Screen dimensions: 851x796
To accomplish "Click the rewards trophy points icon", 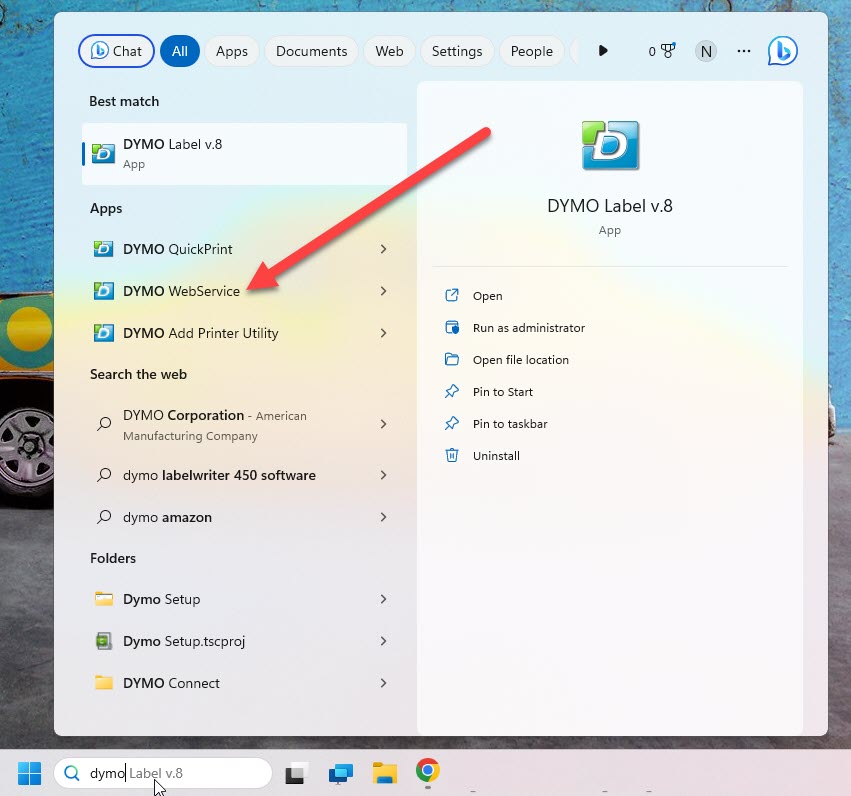I will click(662, 51).
